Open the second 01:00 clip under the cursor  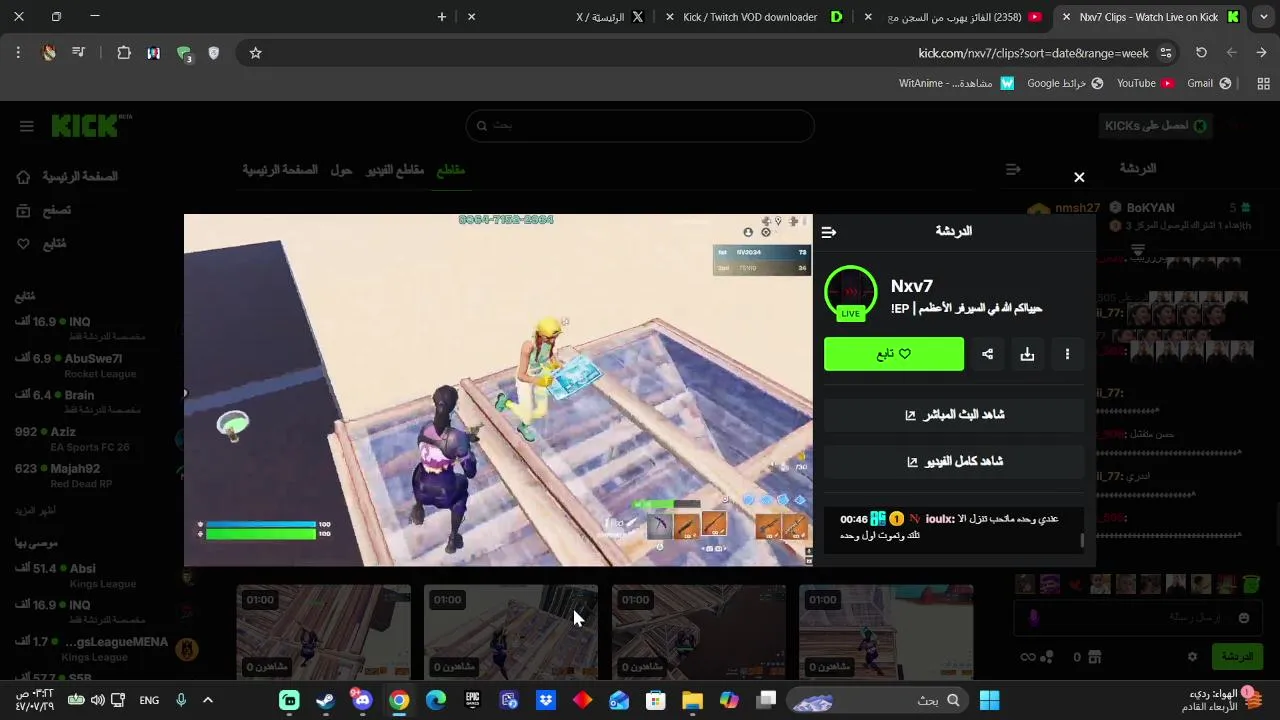pos(511,632)
